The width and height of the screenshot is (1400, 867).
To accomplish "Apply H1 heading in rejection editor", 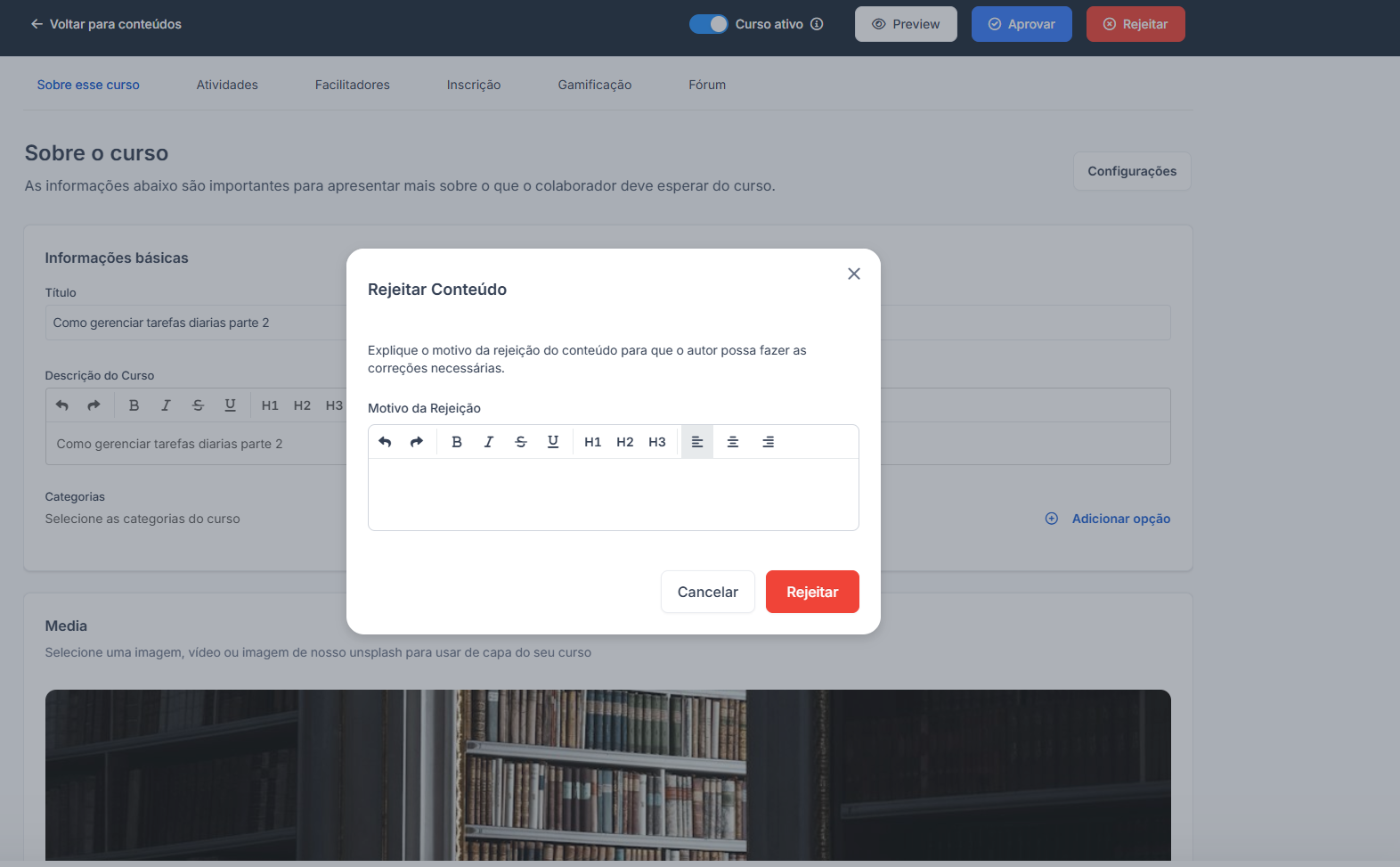I will [x=593, y=442].
